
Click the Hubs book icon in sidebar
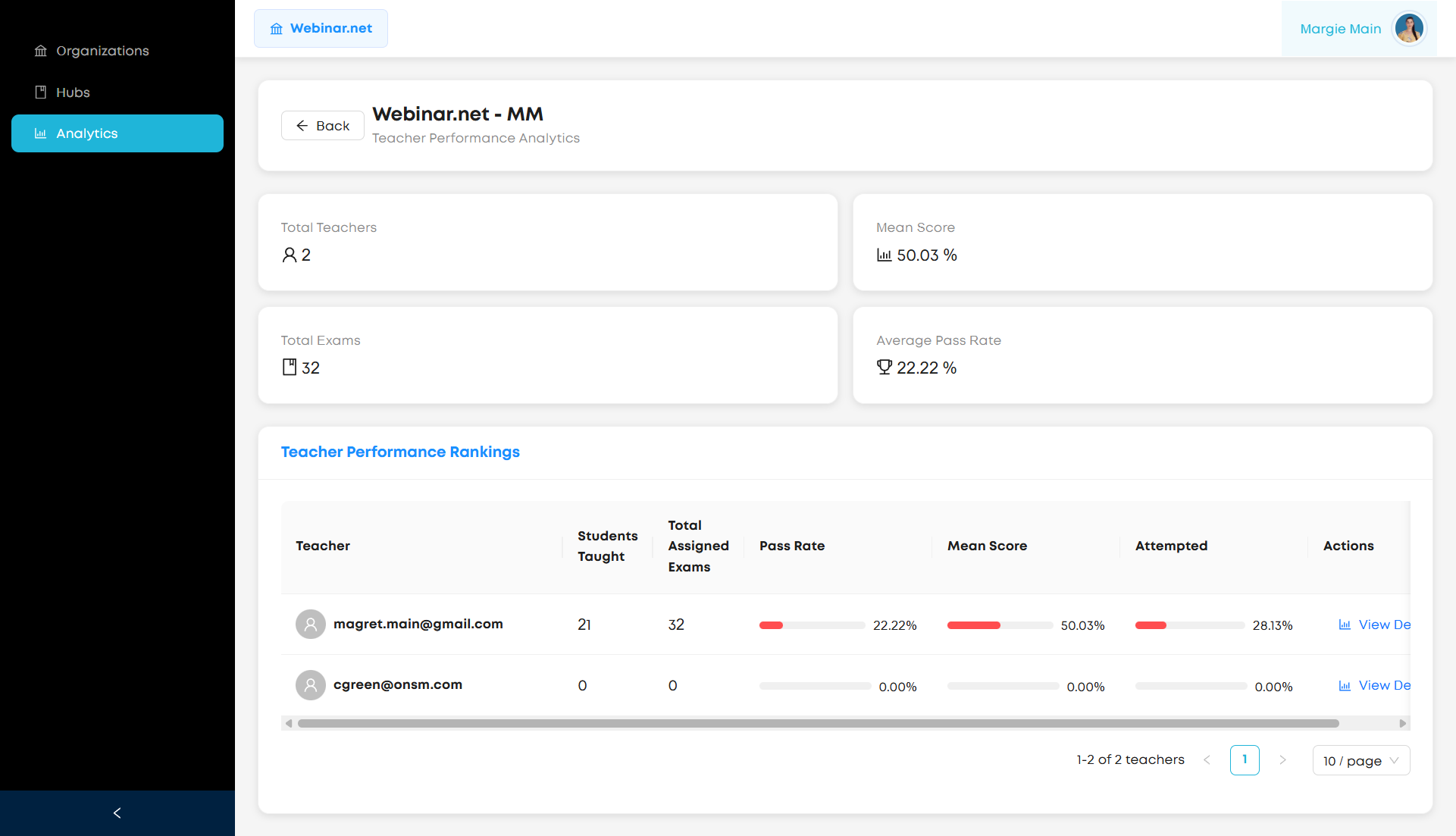[x=41, y=92]
